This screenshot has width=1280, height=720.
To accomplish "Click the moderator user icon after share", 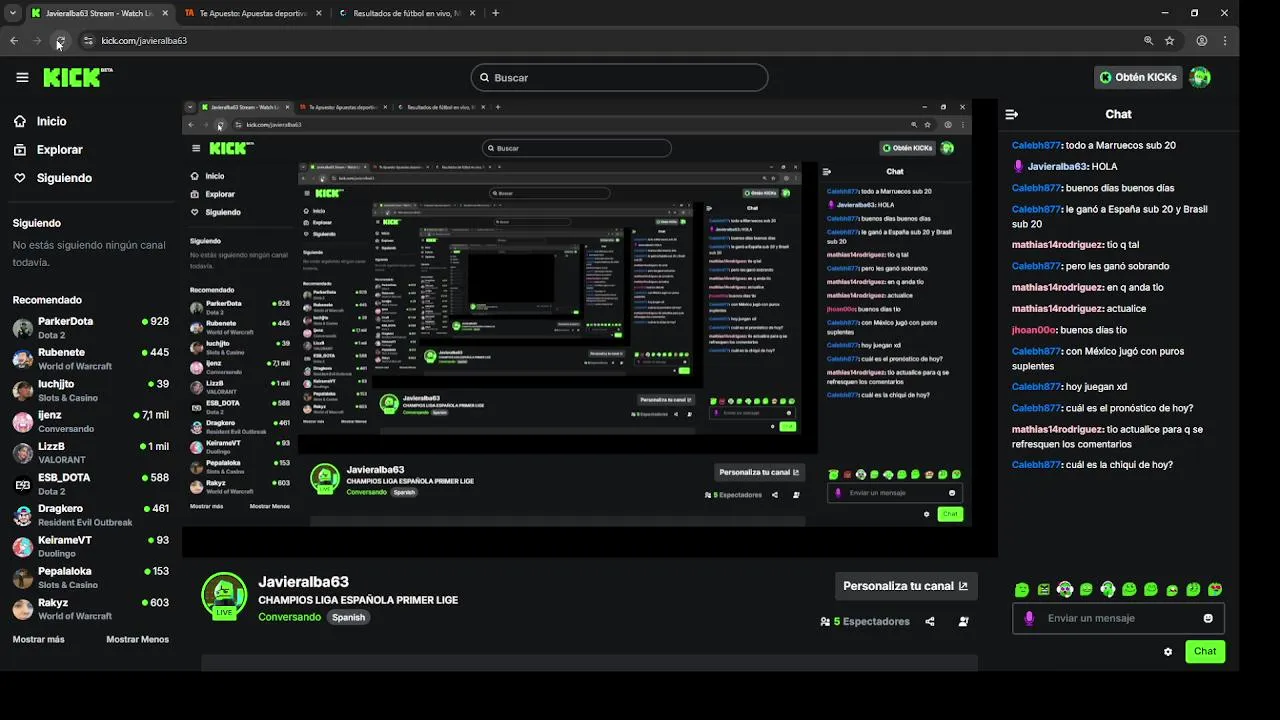I will pos(963,621).
